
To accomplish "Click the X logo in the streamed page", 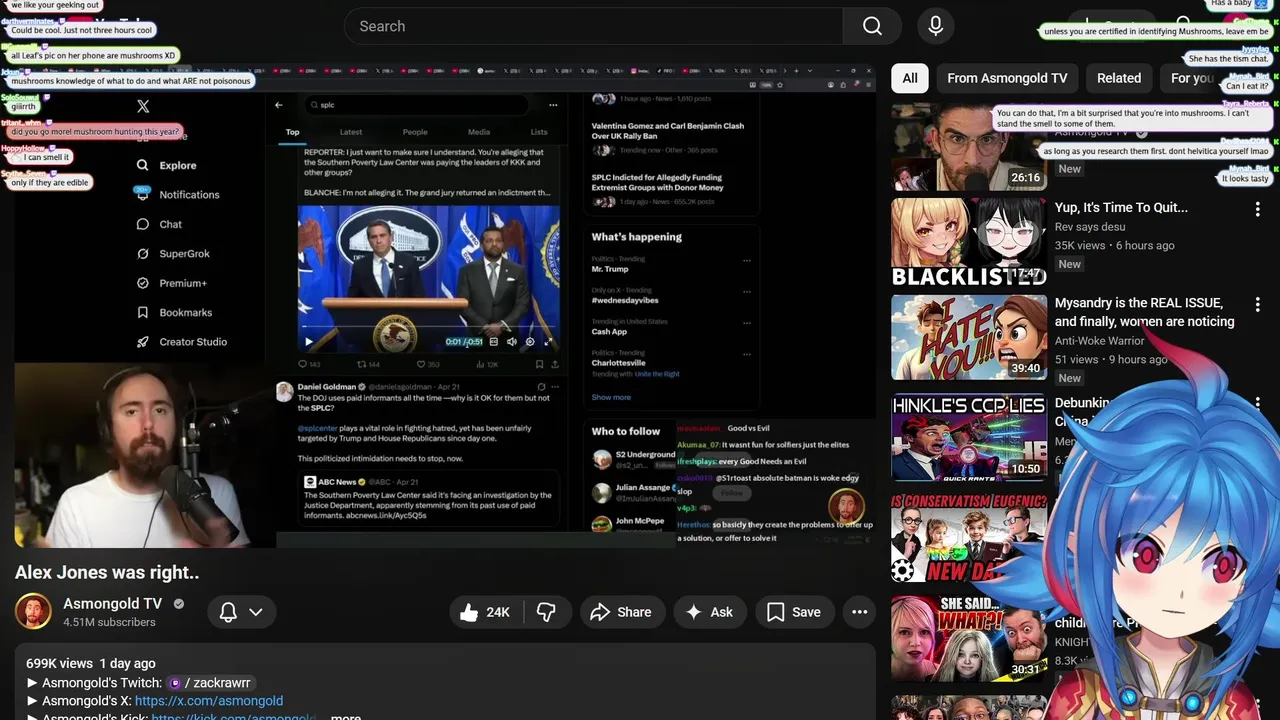I will (143, 106).
